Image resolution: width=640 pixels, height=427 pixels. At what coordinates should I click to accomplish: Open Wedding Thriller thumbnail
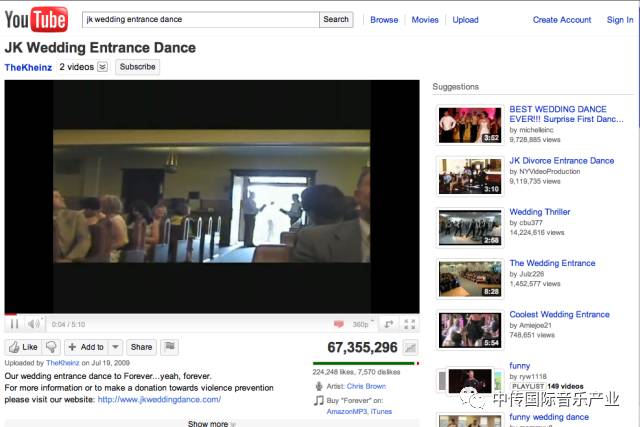[470, 228]
